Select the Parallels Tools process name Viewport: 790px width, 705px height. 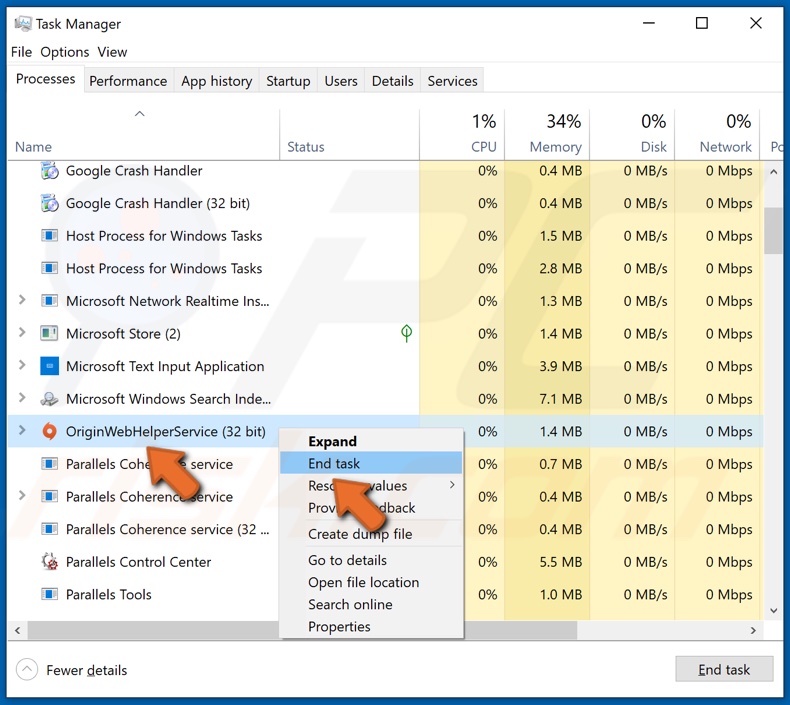[108, 595]
